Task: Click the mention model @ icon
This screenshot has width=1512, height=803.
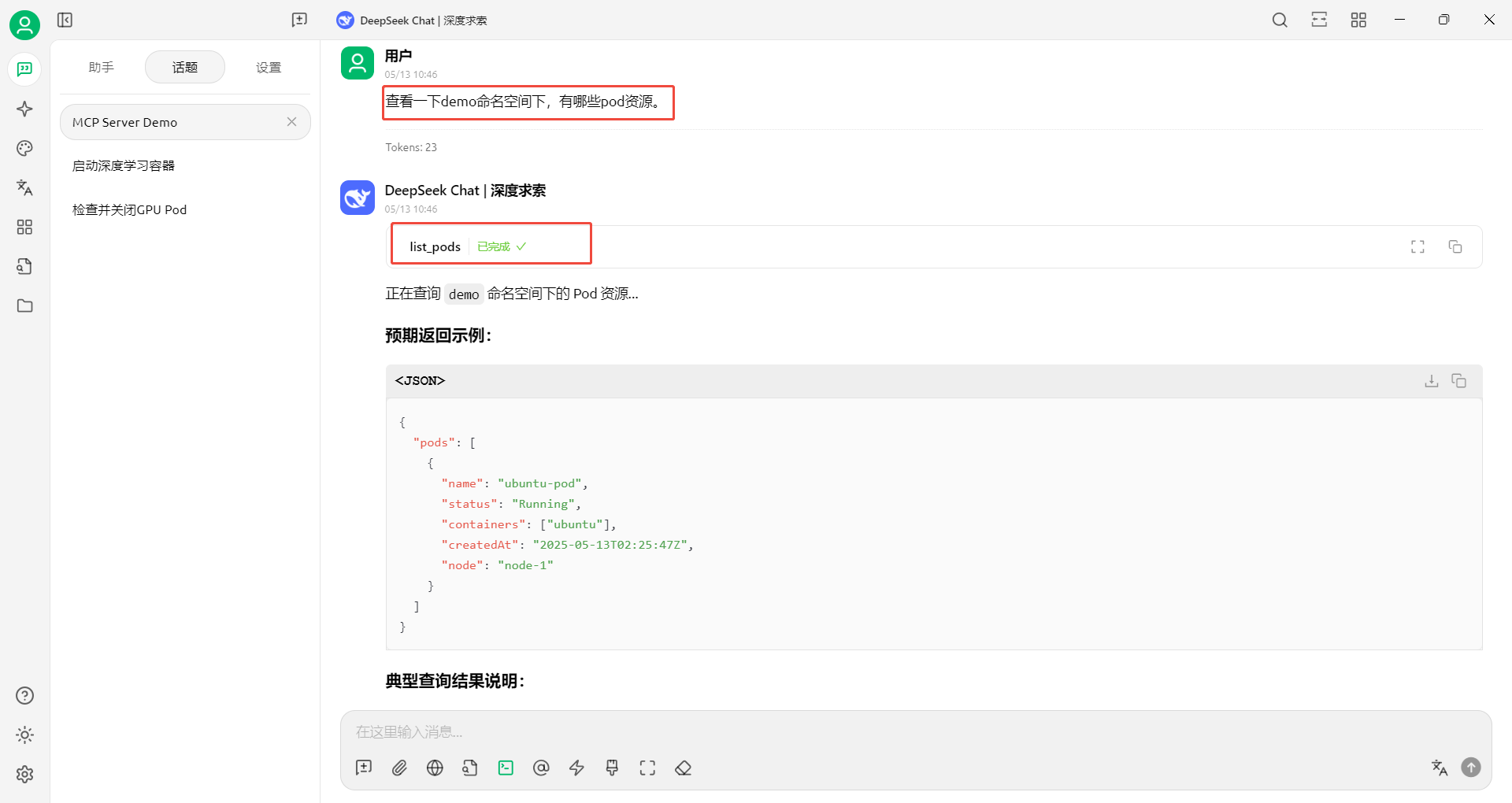Action: (541, 768)
